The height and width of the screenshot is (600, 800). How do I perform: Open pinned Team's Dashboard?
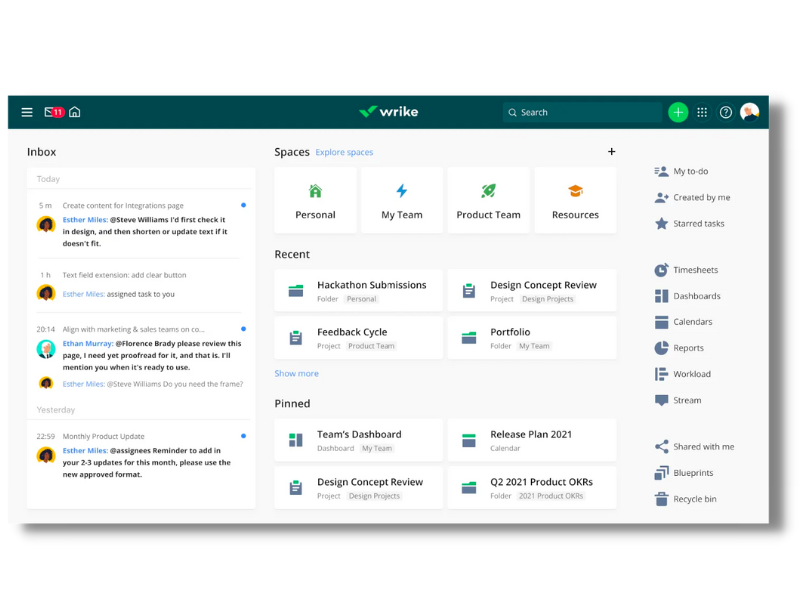pyautogui.click(x=358, y=440)
